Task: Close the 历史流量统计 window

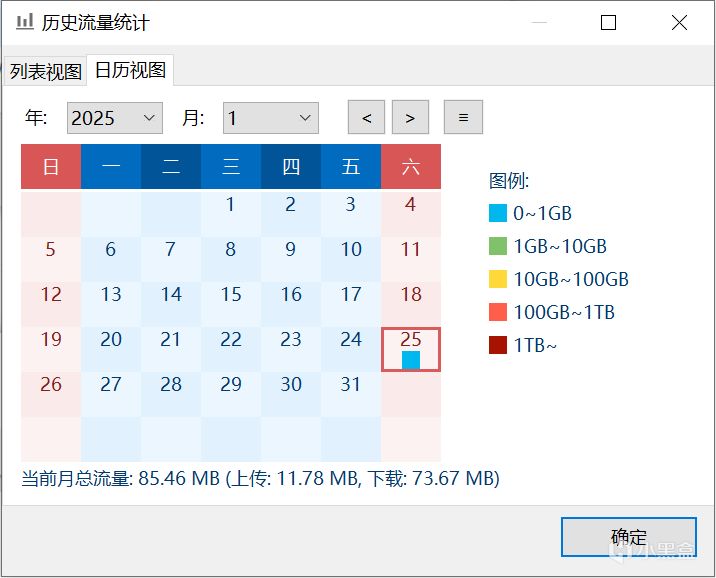Action: pos(679,22)
